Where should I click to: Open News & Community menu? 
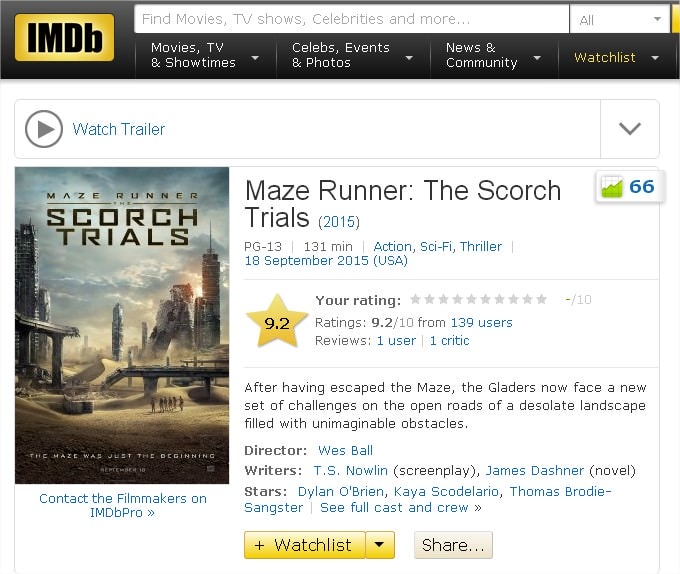click(494, 55)
